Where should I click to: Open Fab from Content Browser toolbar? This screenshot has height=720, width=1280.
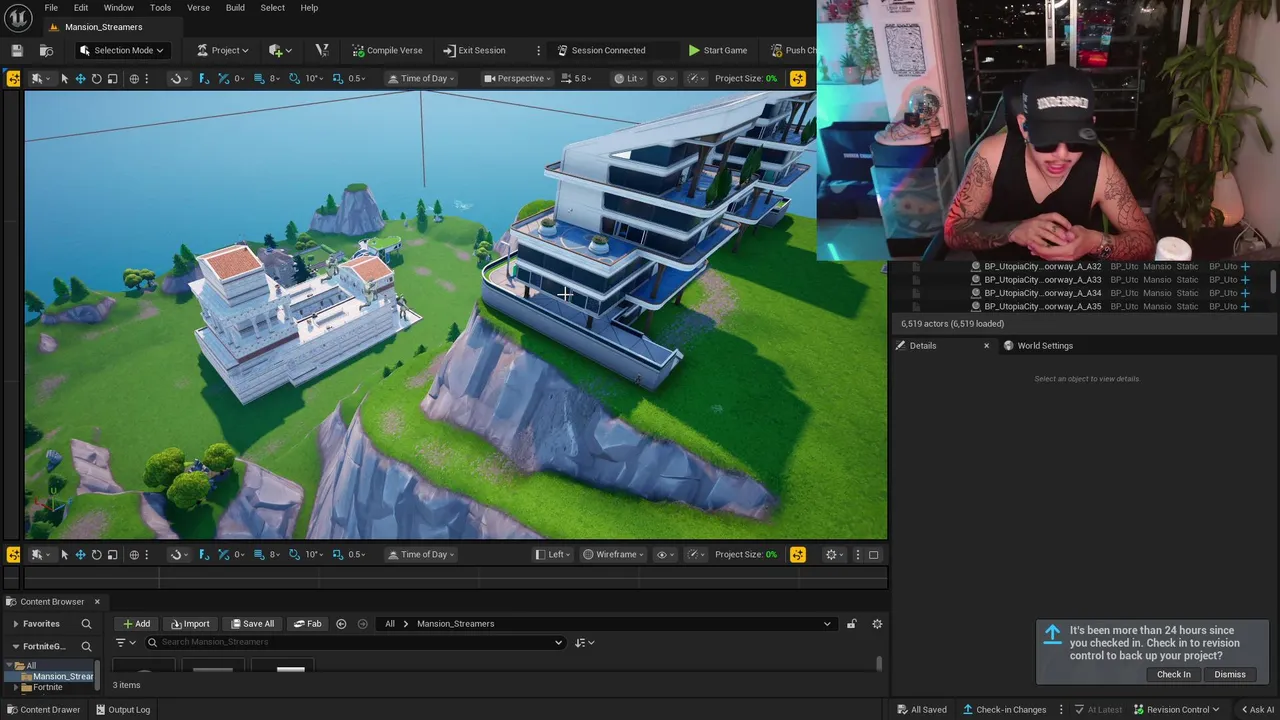(307, 624)
